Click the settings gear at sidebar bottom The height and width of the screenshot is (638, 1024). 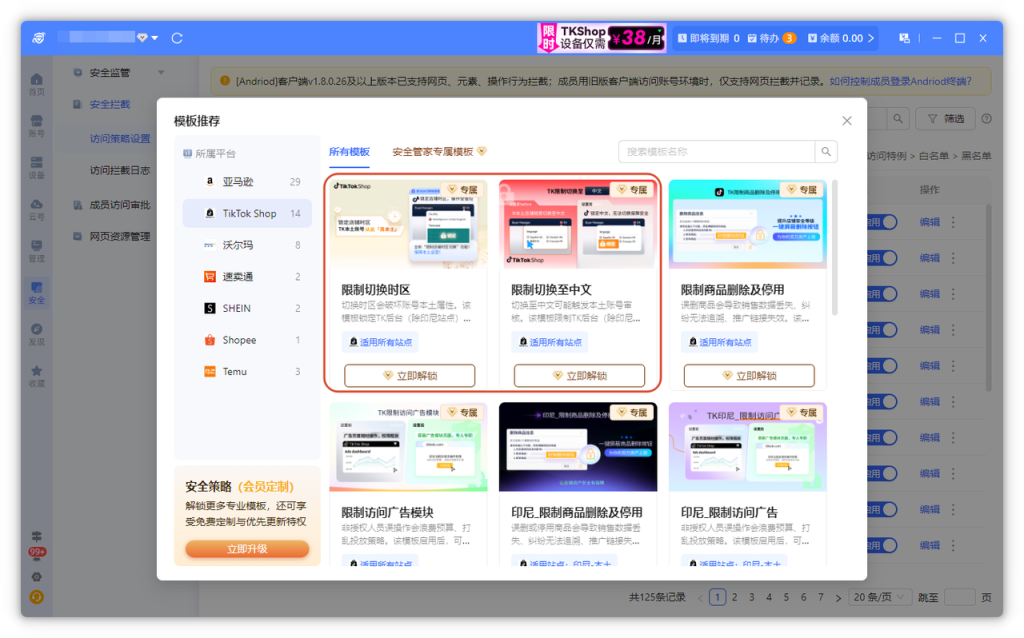37,576
